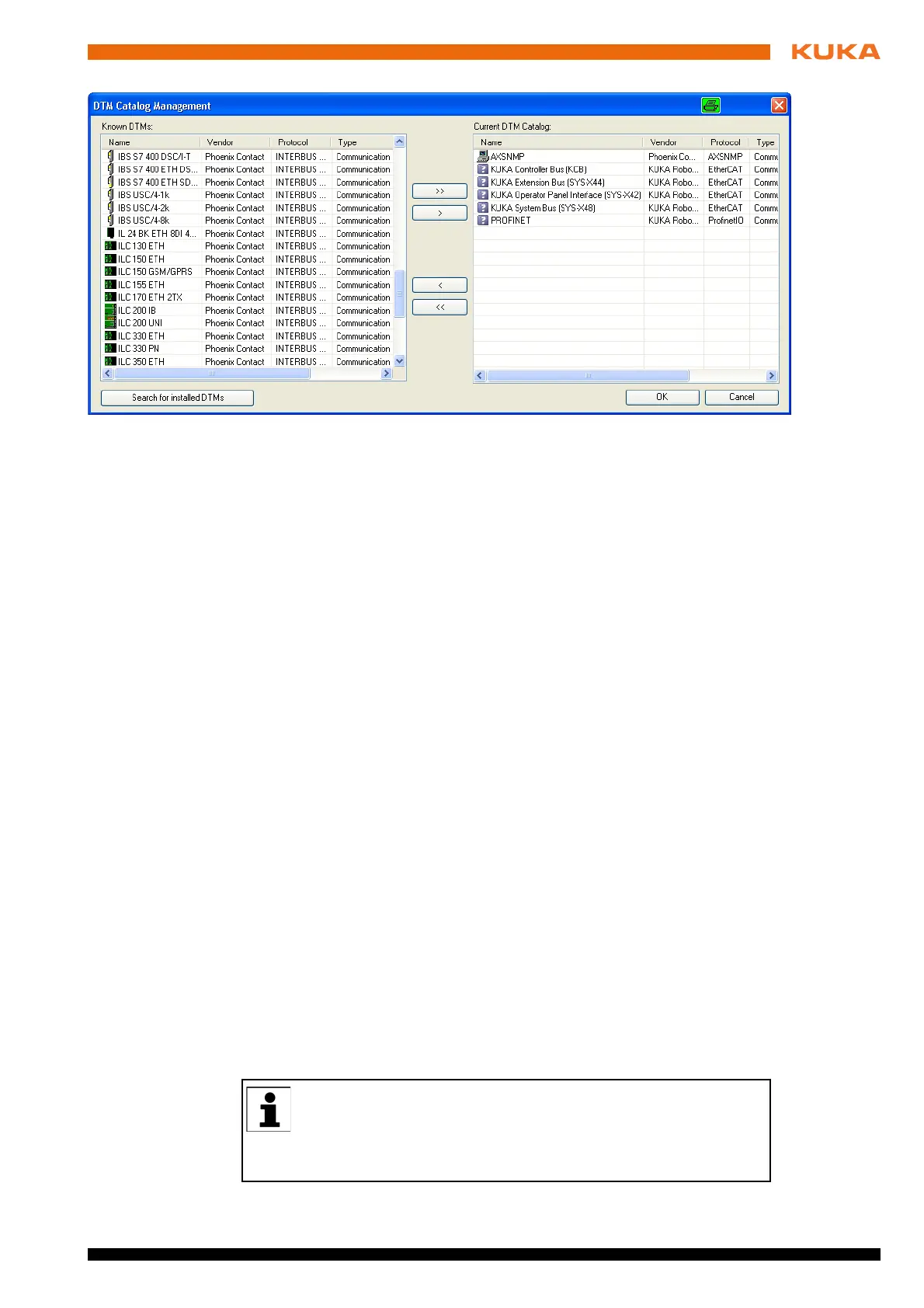Click Known DTMs horizontal scrollbar thumb
Viewport: 924px width, 1308px height.
click(x=212, y=374)
